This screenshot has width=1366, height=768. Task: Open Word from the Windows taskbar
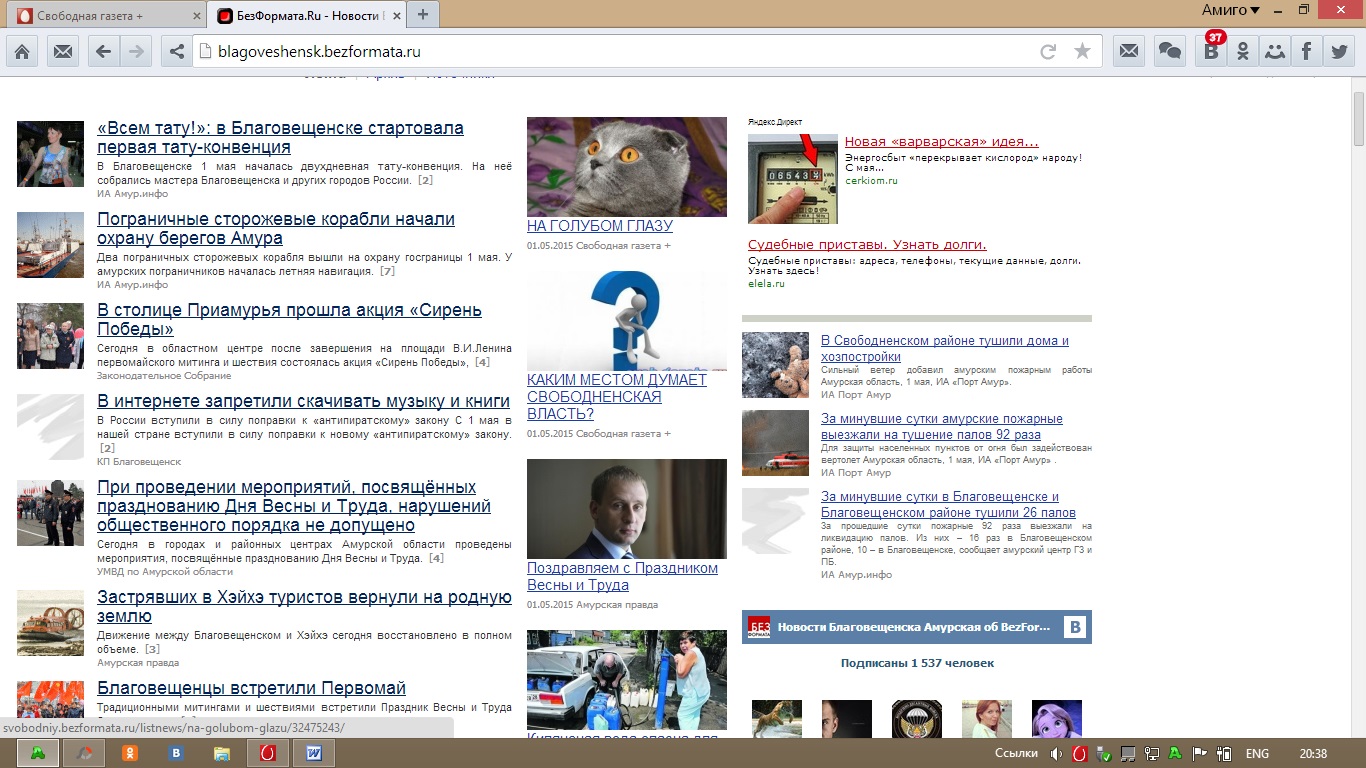pyautogui.click(x=313, y=753)
